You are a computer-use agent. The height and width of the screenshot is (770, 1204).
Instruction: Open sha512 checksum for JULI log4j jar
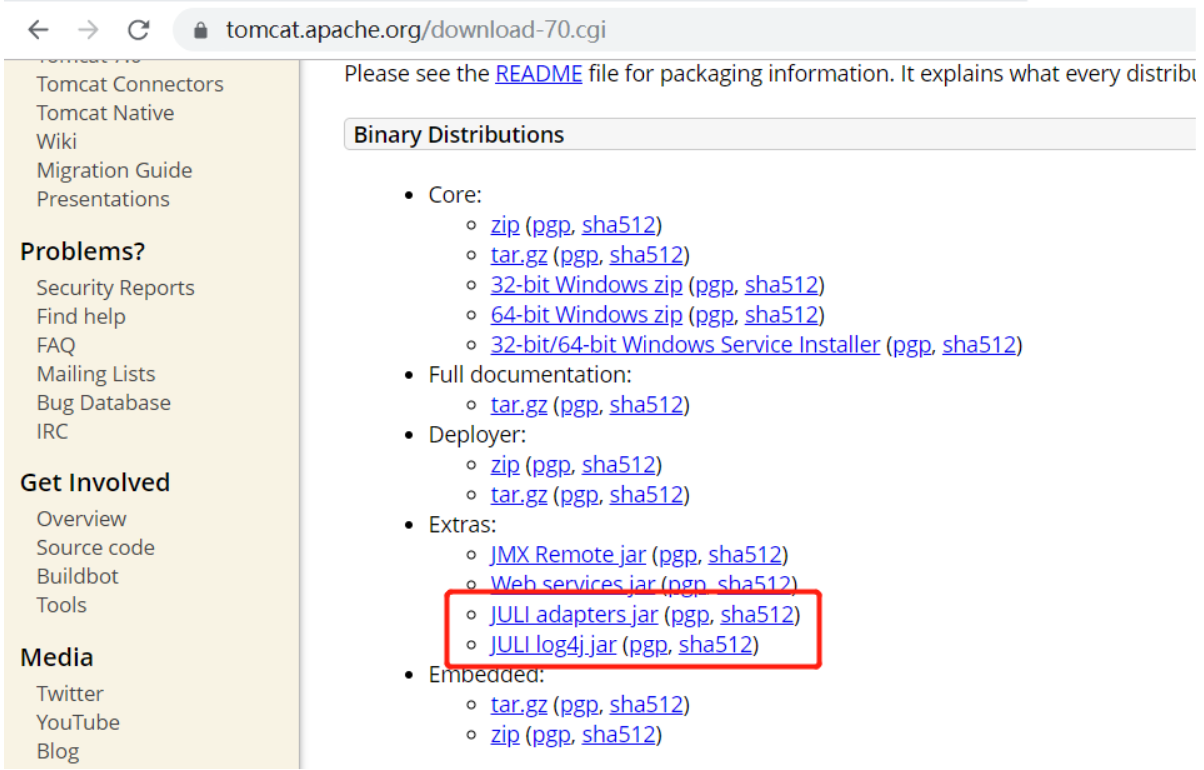point(715,645)
